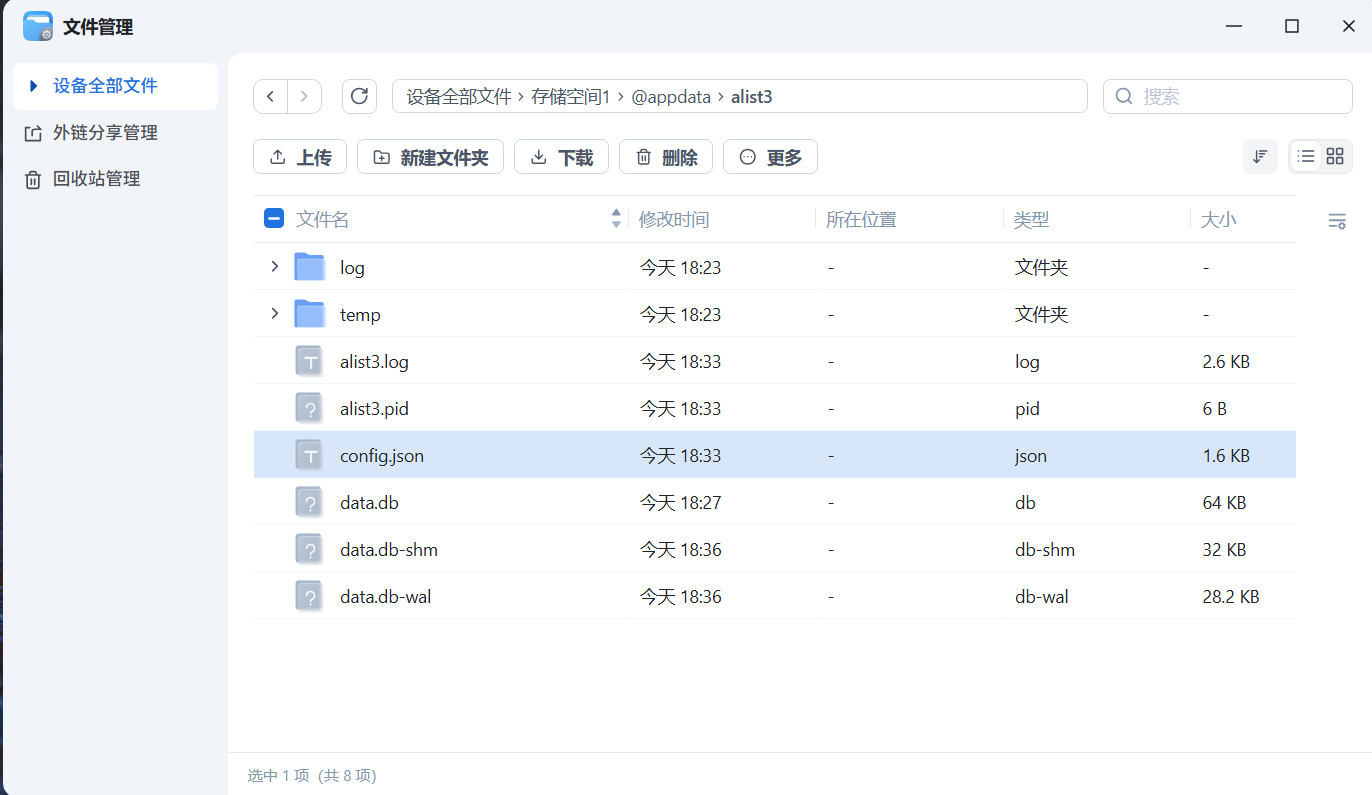Click the 下载 download button

(x=561, y=157)
